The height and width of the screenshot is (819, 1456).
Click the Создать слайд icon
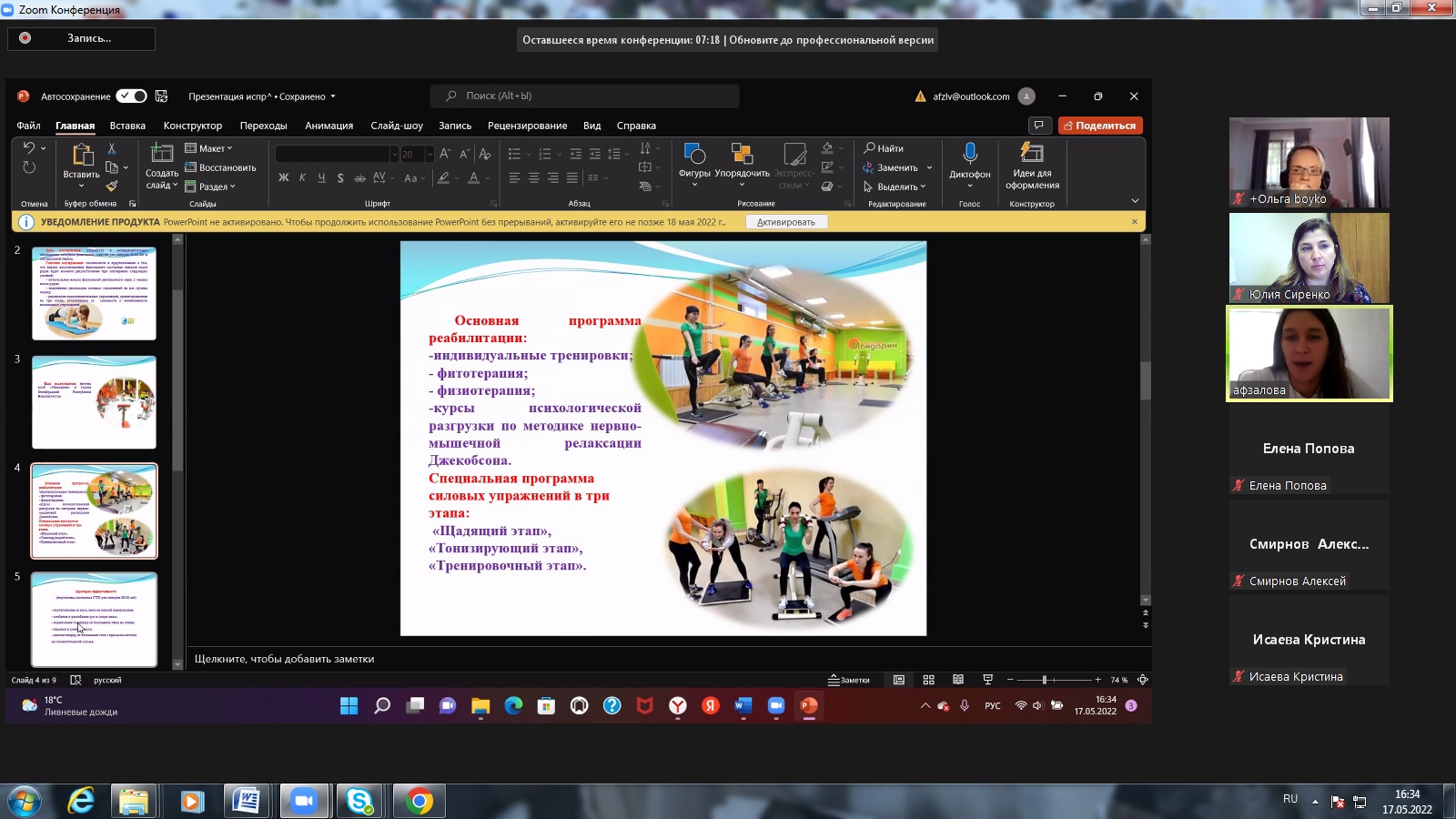click(162, 154)
